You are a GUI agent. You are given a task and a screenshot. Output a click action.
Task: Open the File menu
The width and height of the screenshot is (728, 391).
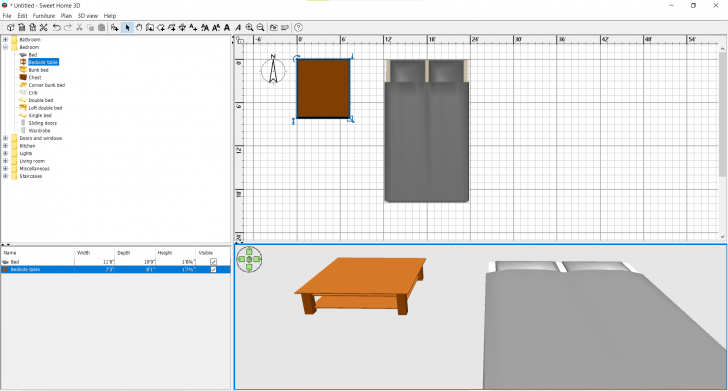coord(7,16)
